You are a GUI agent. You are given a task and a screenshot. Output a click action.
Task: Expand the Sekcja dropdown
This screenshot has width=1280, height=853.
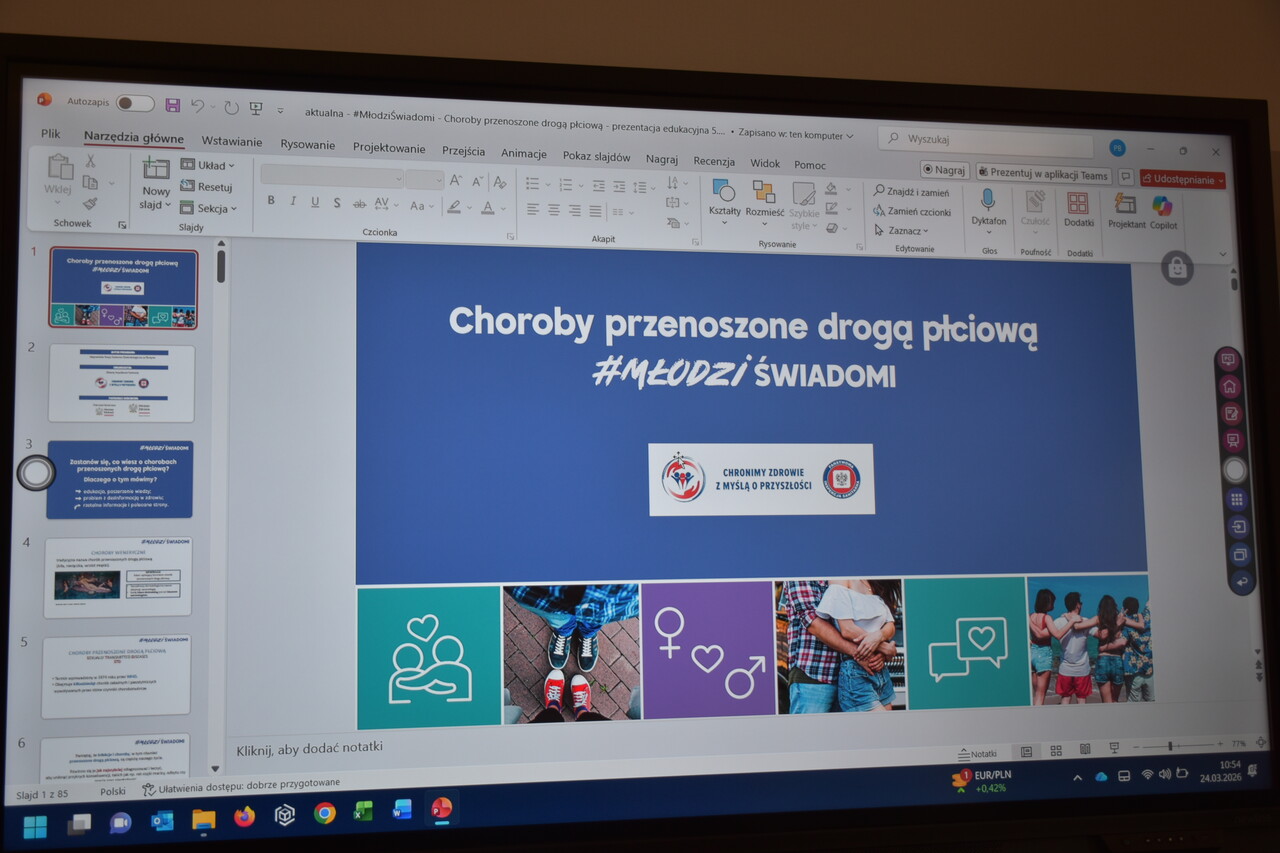click(x=209, y=209)
